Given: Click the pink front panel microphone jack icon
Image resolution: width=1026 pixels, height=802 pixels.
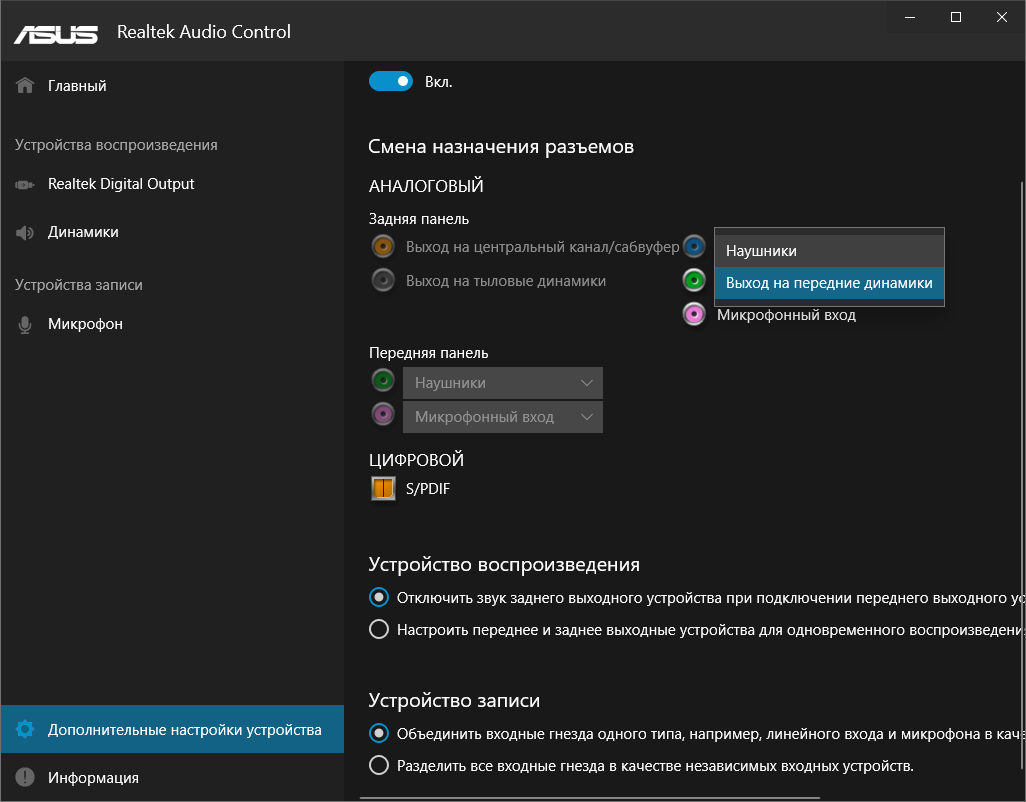Looking at the screenshot, I should [382, 414].
